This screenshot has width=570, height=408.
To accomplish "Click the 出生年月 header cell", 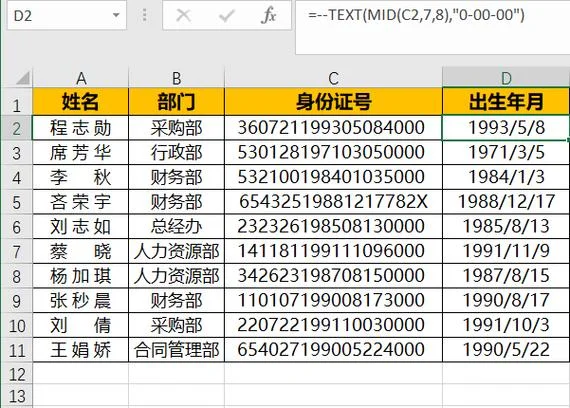I will coord(506,101).
